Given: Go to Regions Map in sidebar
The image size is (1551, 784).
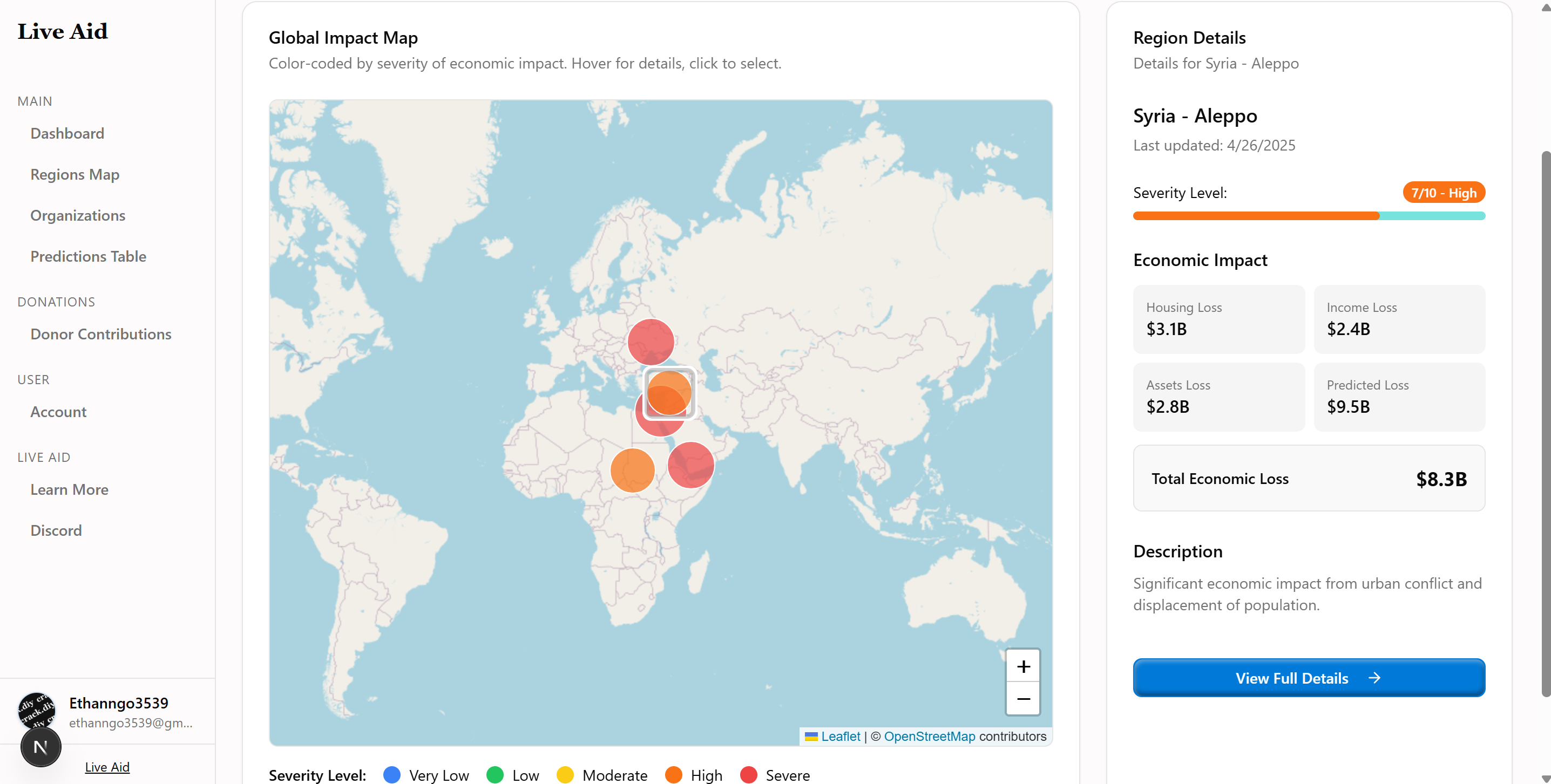Looking at the screenshot, I should click(x=74, y=174).
